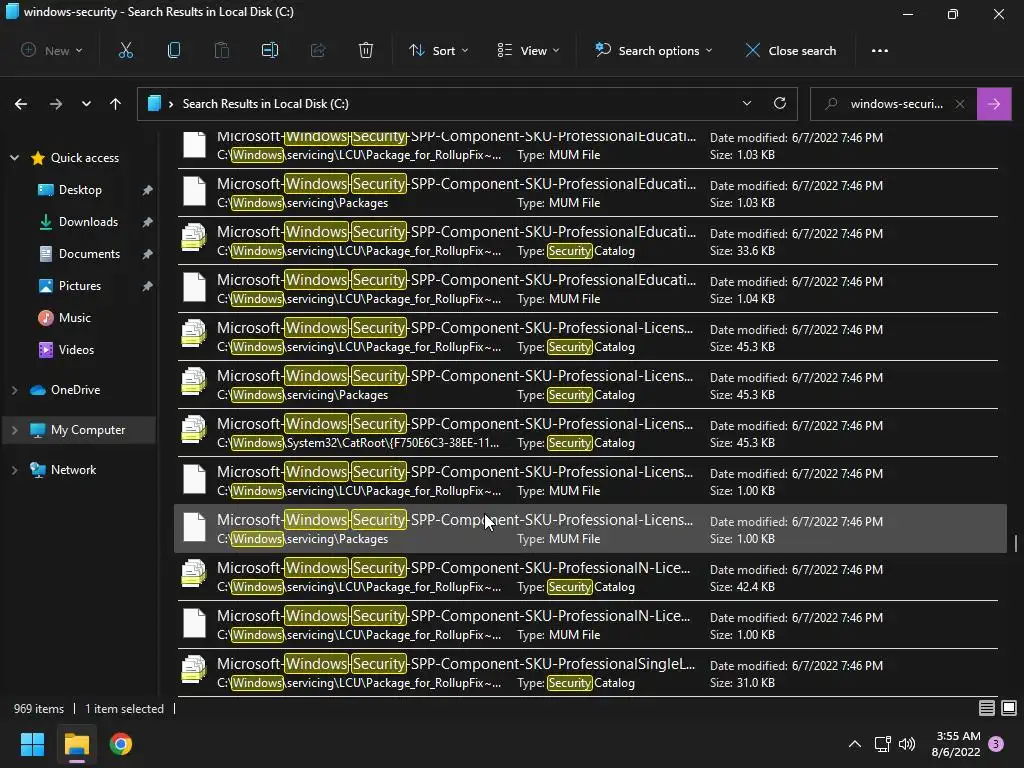This screenshot has height=768, width=1024.
Task: Expand the My Computer tree node
Action: click(14, 430)
